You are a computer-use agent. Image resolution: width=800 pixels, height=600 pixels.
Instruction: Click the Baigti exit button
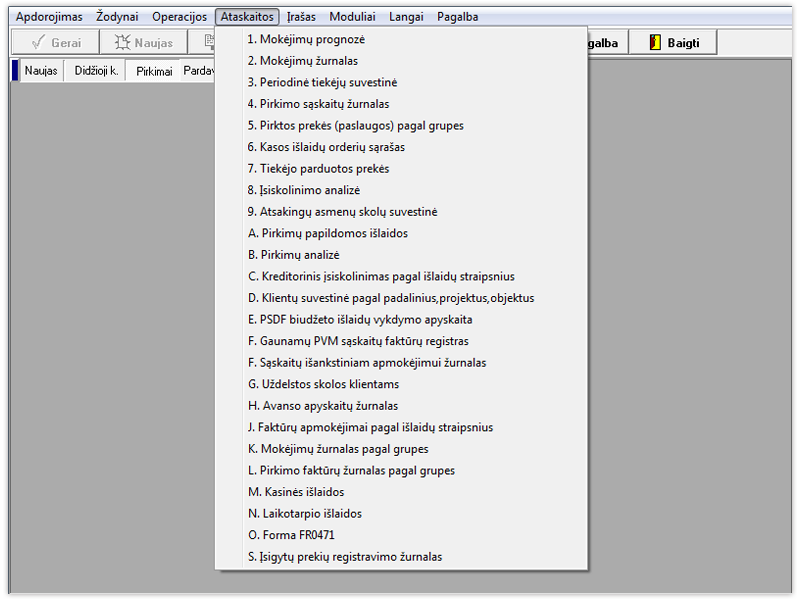(x=673, y=42)
